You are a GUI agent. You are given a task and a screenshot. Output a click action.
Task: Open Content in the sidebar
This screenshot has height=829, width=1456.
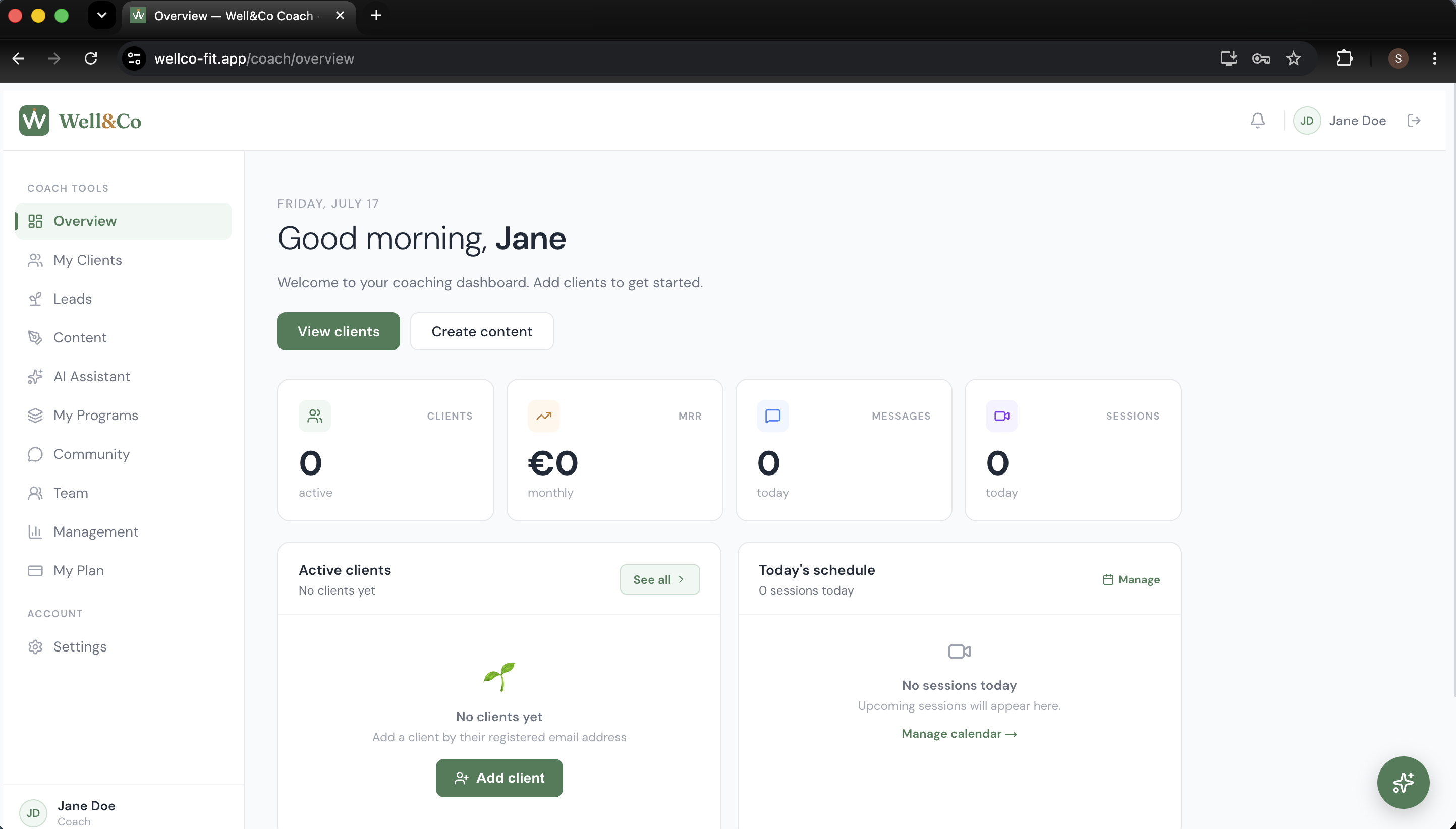[124, 338]
